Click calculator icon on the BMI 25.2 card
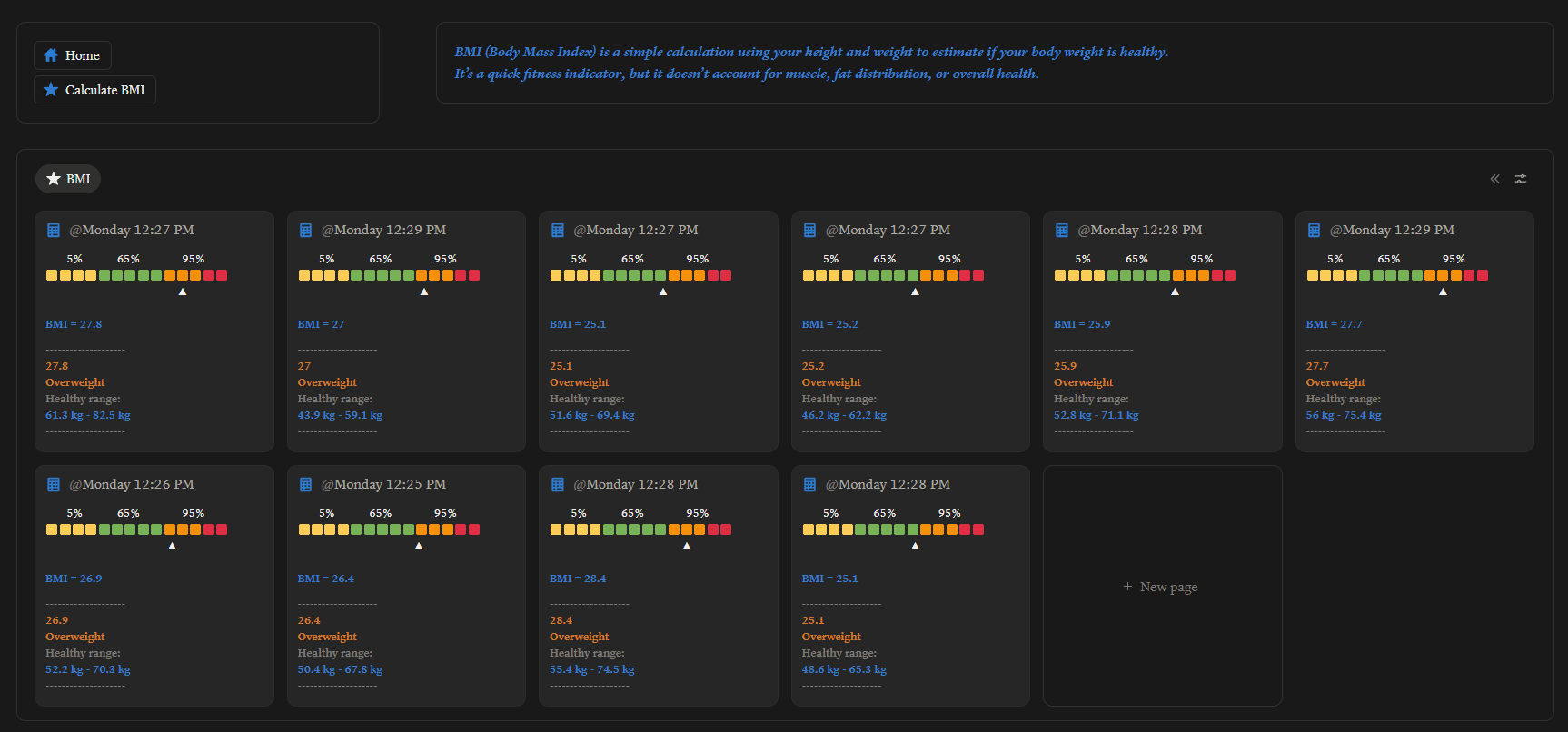 pyautogui.click(x=809, y=231)
